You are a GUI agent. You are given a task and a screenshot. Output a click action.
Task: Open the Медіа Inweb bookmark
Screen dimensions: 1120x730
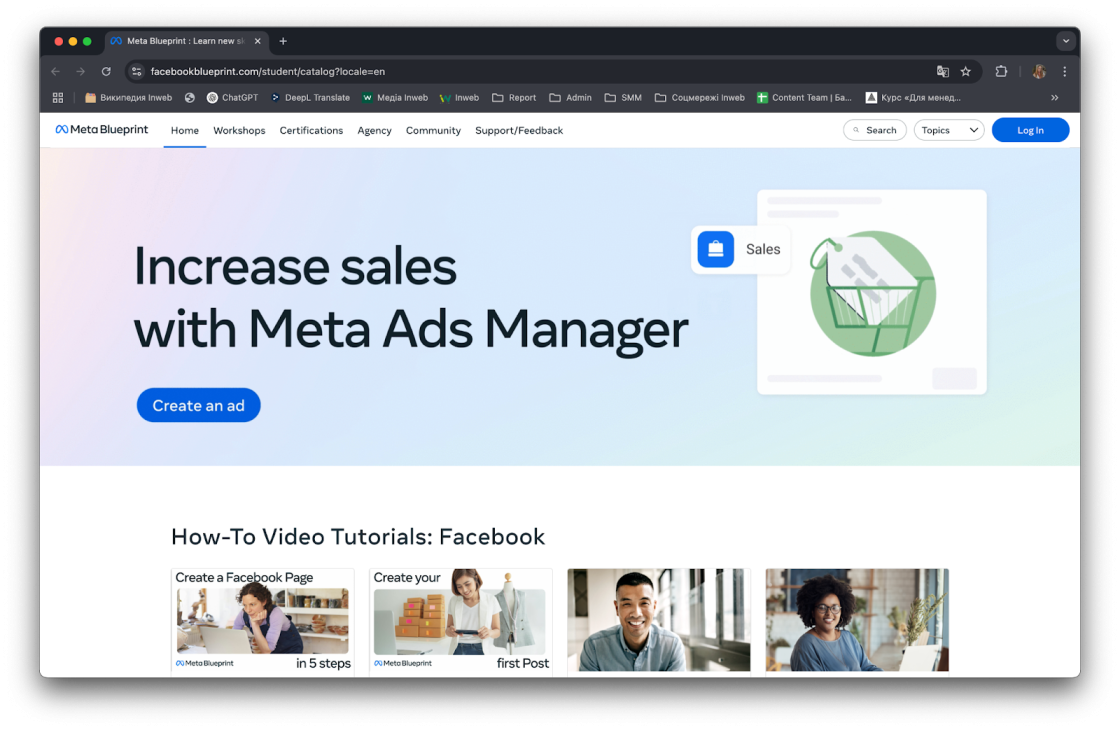point(395,98)
